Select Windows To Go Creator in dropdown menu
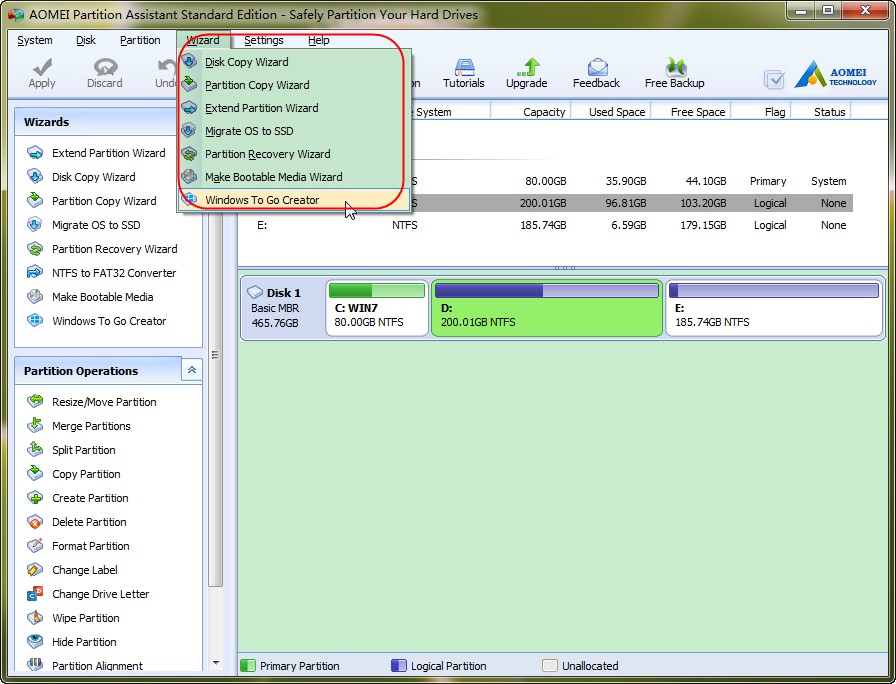Image resolution: width=896 pixels, height=684 pixels. [293, 200]
